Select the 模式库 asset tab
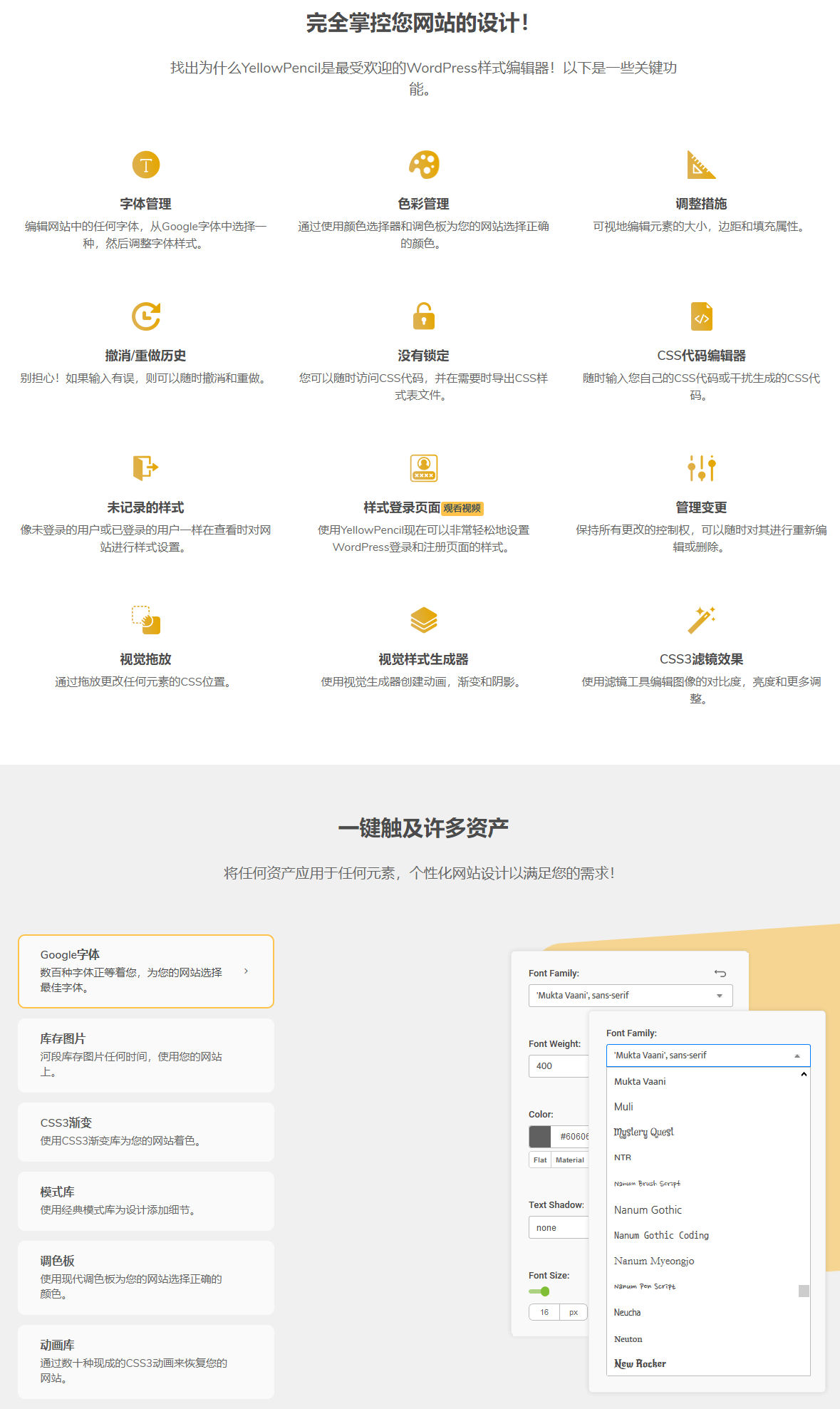 [146, 1201]
